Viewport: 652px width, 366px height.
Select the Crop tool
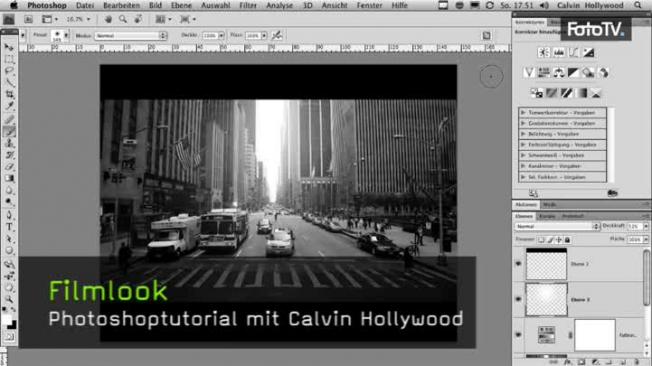(9, 94)
